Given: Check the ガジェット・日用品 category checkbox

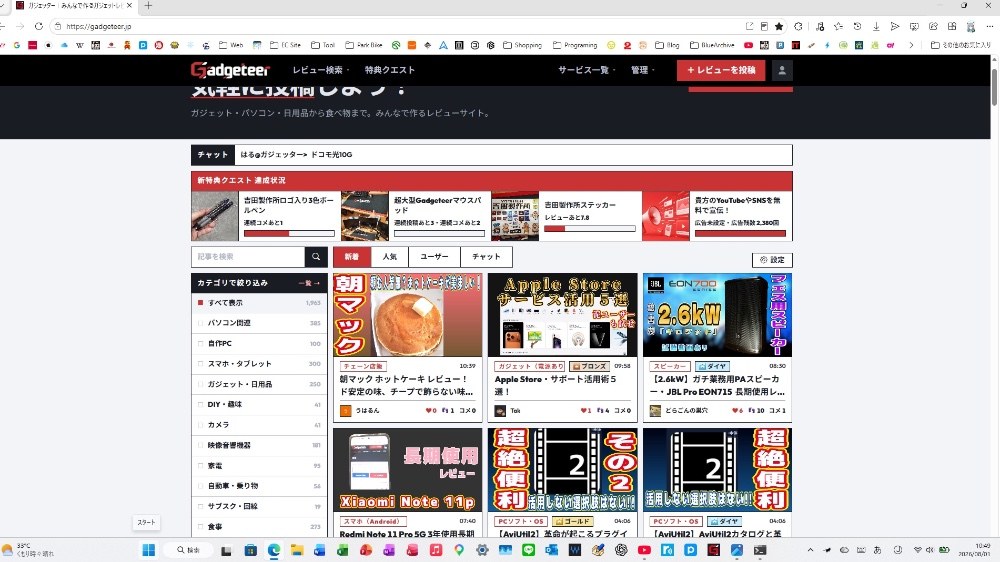Looking at the screenshot, I should tap(200, 384).
